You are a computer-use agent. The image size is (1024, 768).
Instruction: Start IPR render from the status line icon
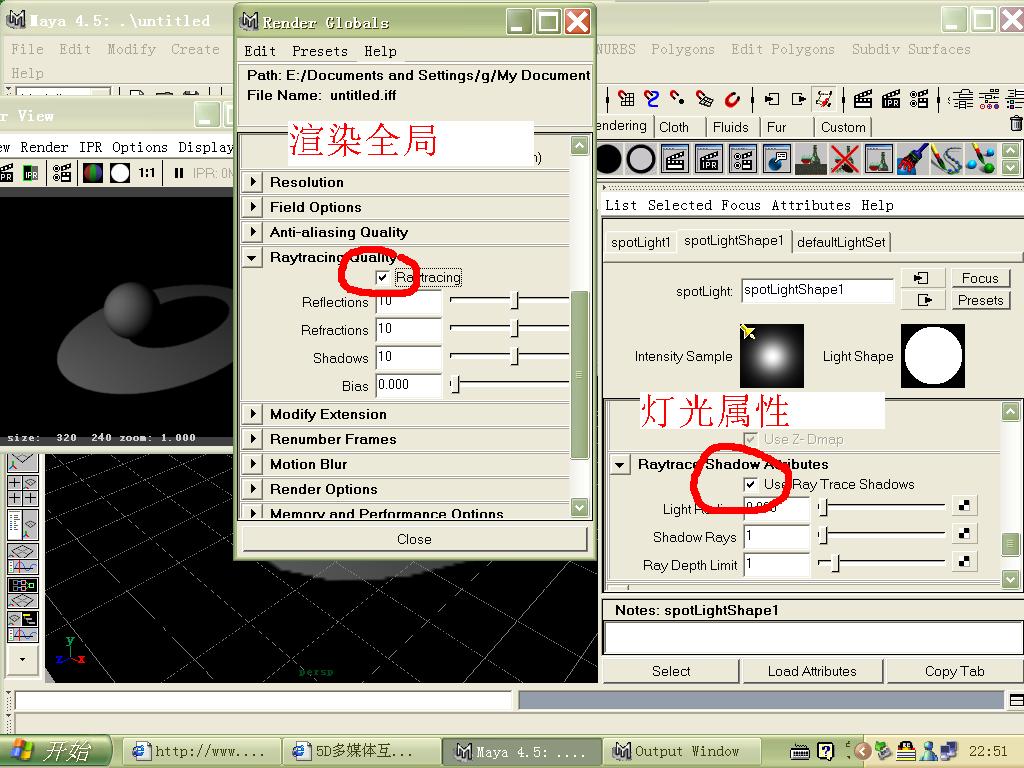point(891,99)
